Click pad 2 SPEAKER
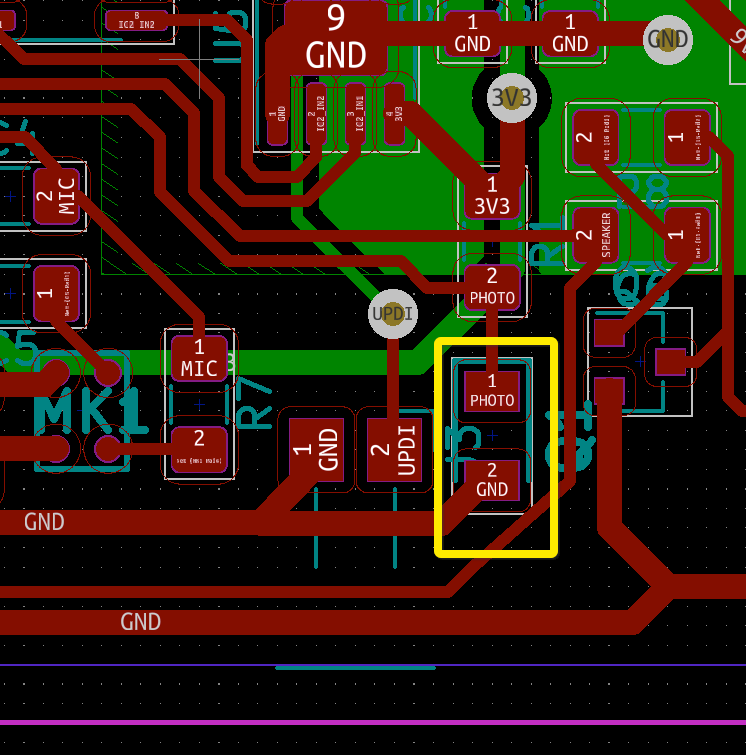The height and width of the screenshot is (755, 746). click(x=592, y=236)
